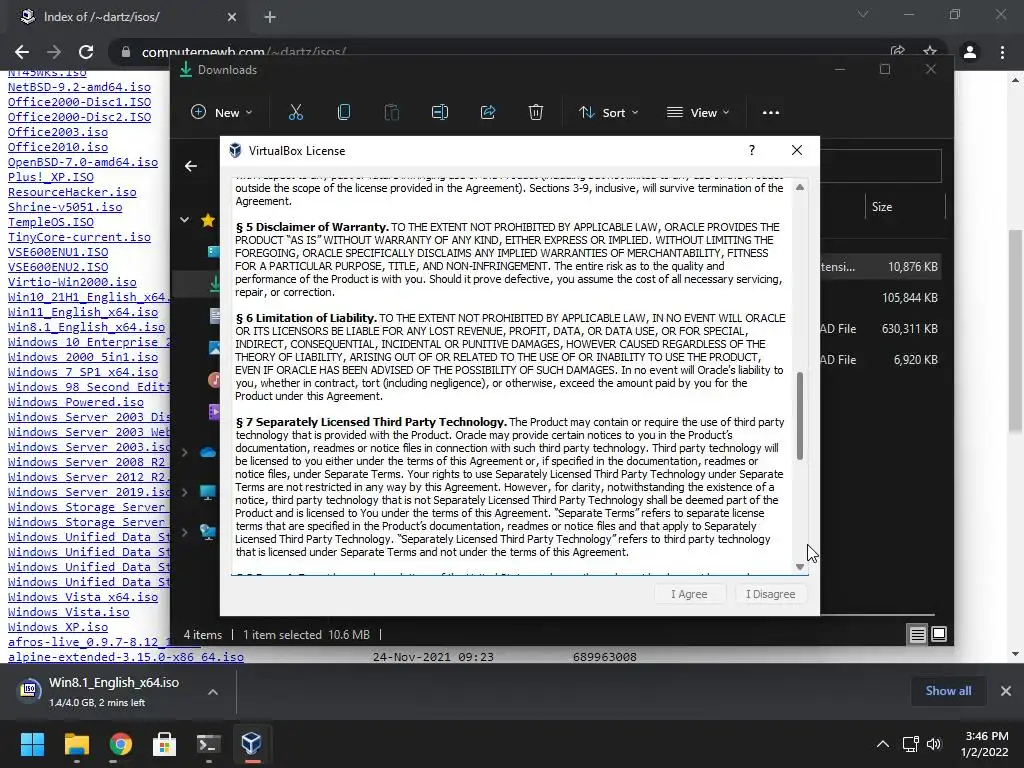The image size is (1024, 768).
Task: Reload the Chrome page
Action: pos(86,52)
